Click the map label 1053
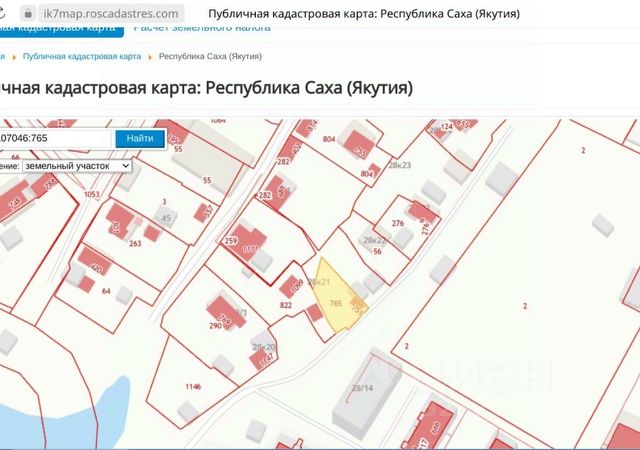The image size is (640, 450). pyautogui.click(x=91, y=194)
